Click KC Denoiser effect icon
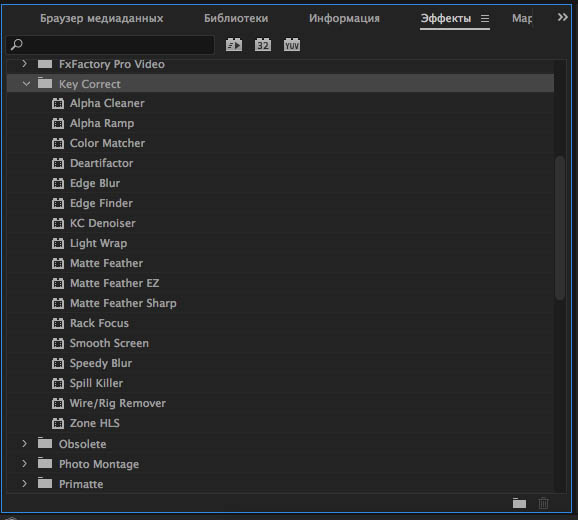The width and height of the screenshot is (578, 520). [x=58, y=223]
